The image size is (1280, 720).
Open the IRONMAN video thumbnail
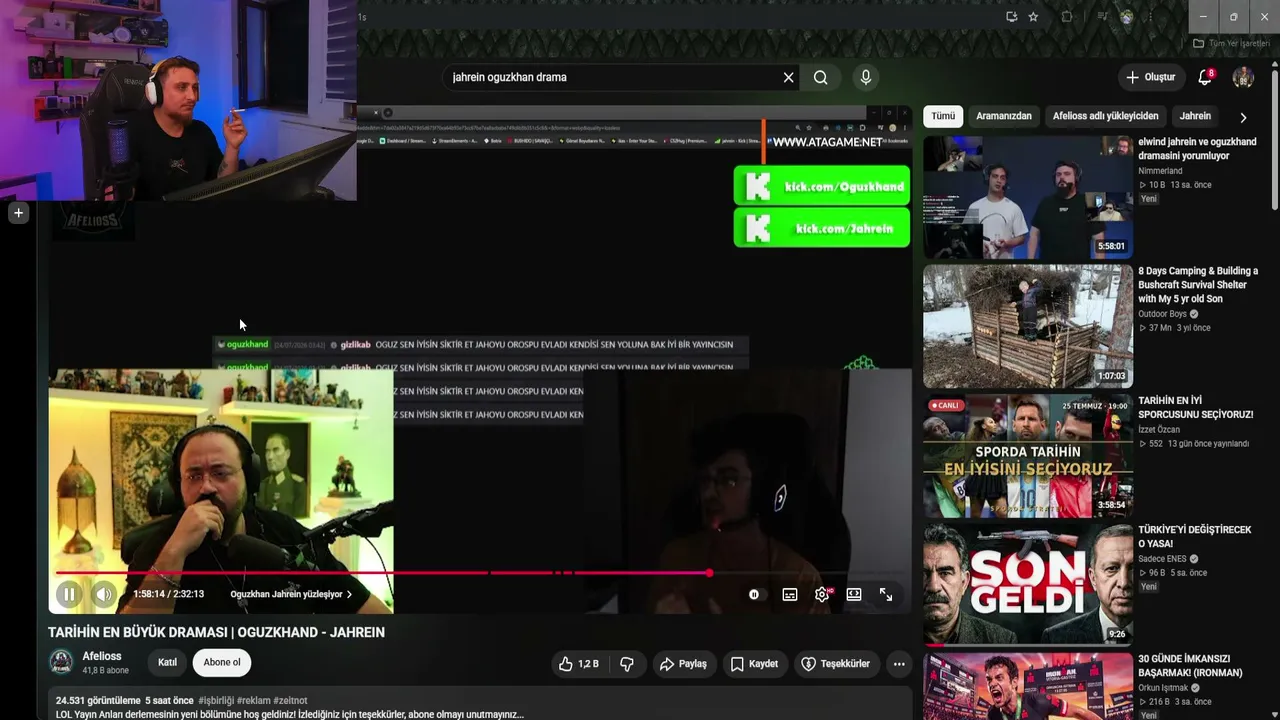coord(1028,686)
